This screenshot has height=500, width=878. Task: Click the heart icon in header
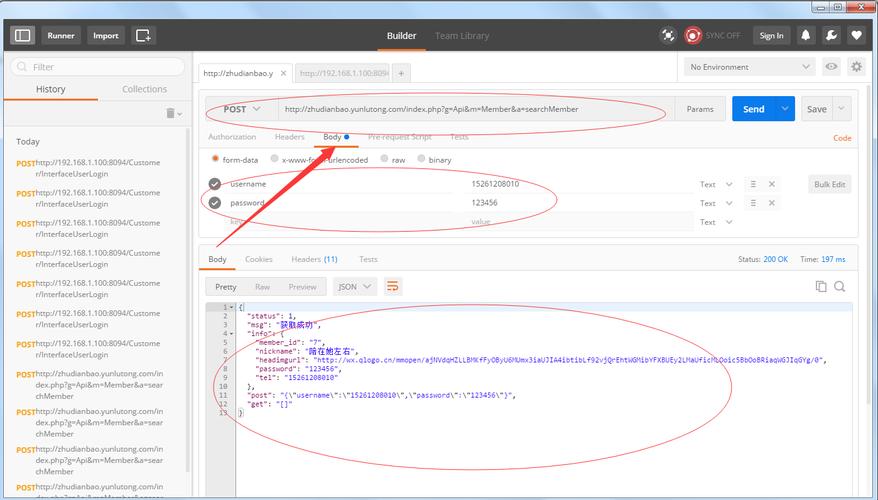[x=857, y=35]
